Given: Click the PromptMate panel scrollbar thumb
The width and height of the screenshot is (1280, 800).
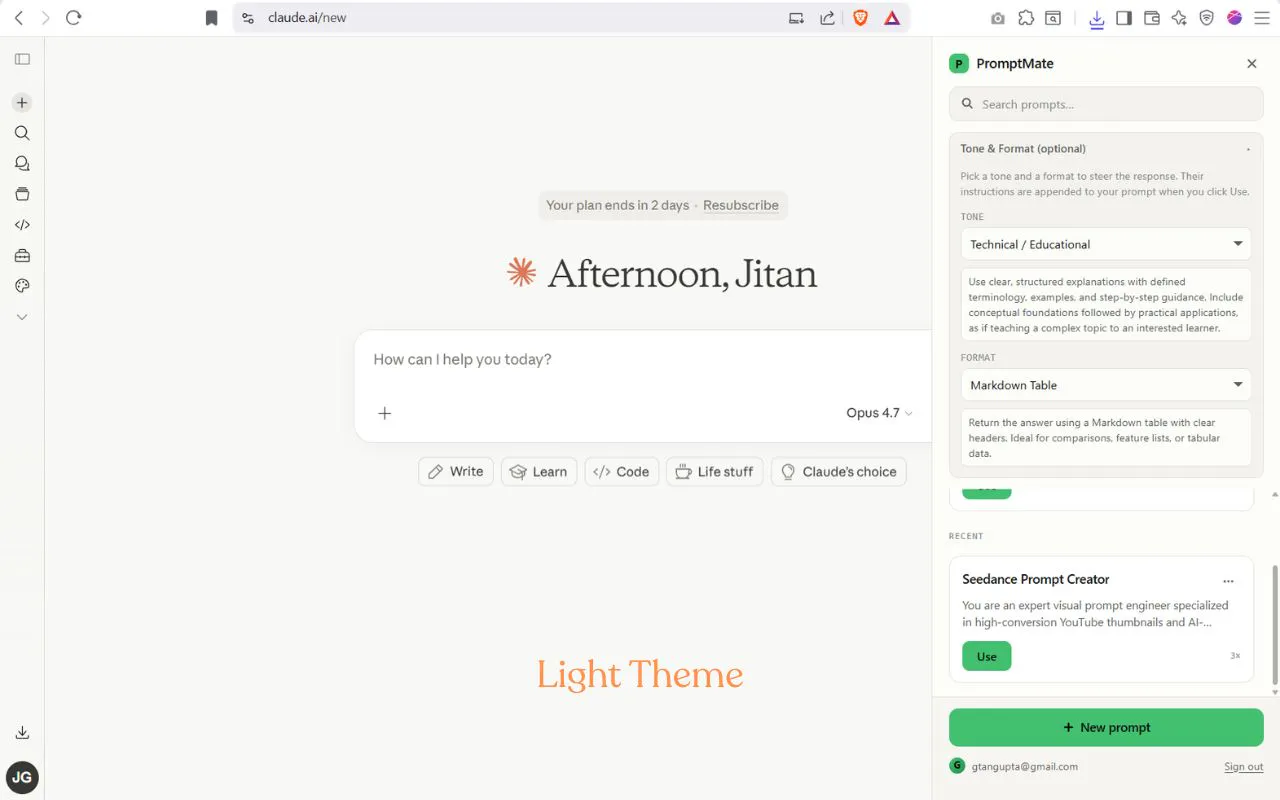Looking at the screenshot, I should (1274, 625).
